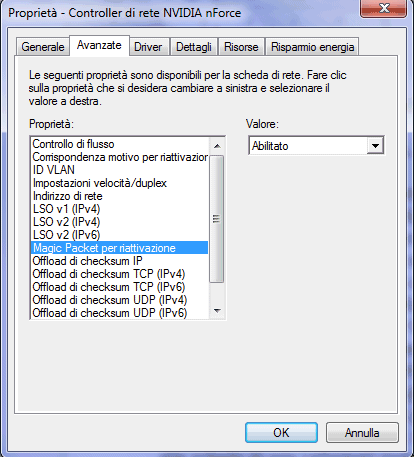Click the property list scrollbar thumb
414x457 pixels.
tap(217, 219)
